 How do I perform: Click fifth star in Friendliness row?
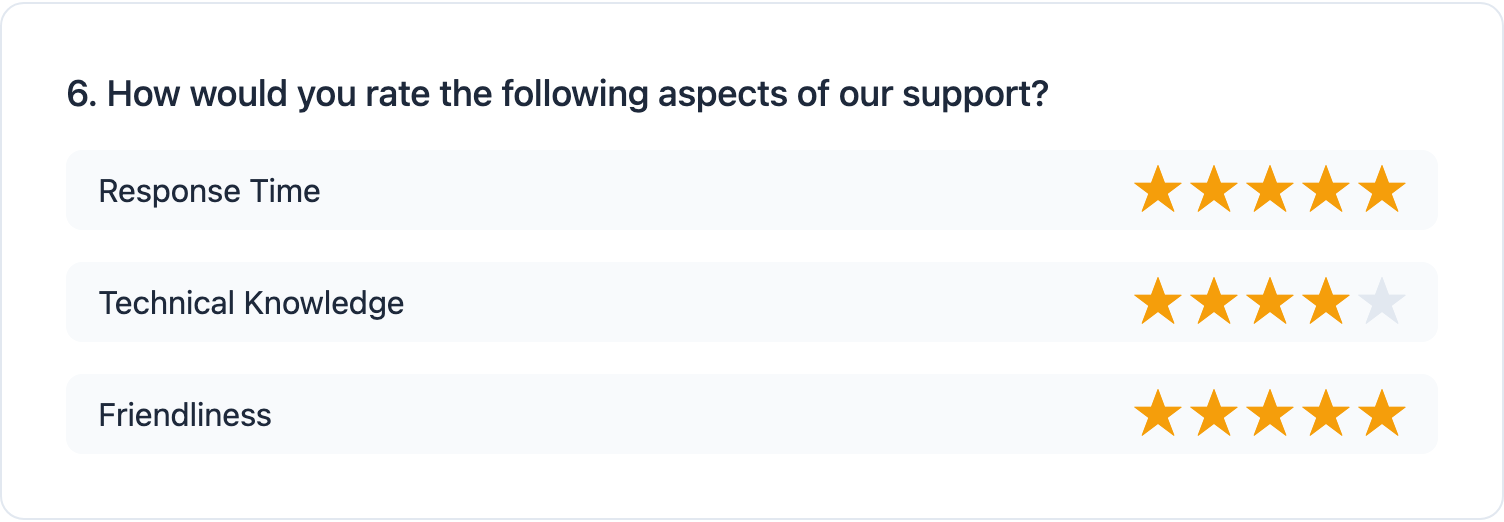[x=1382, y=414]
